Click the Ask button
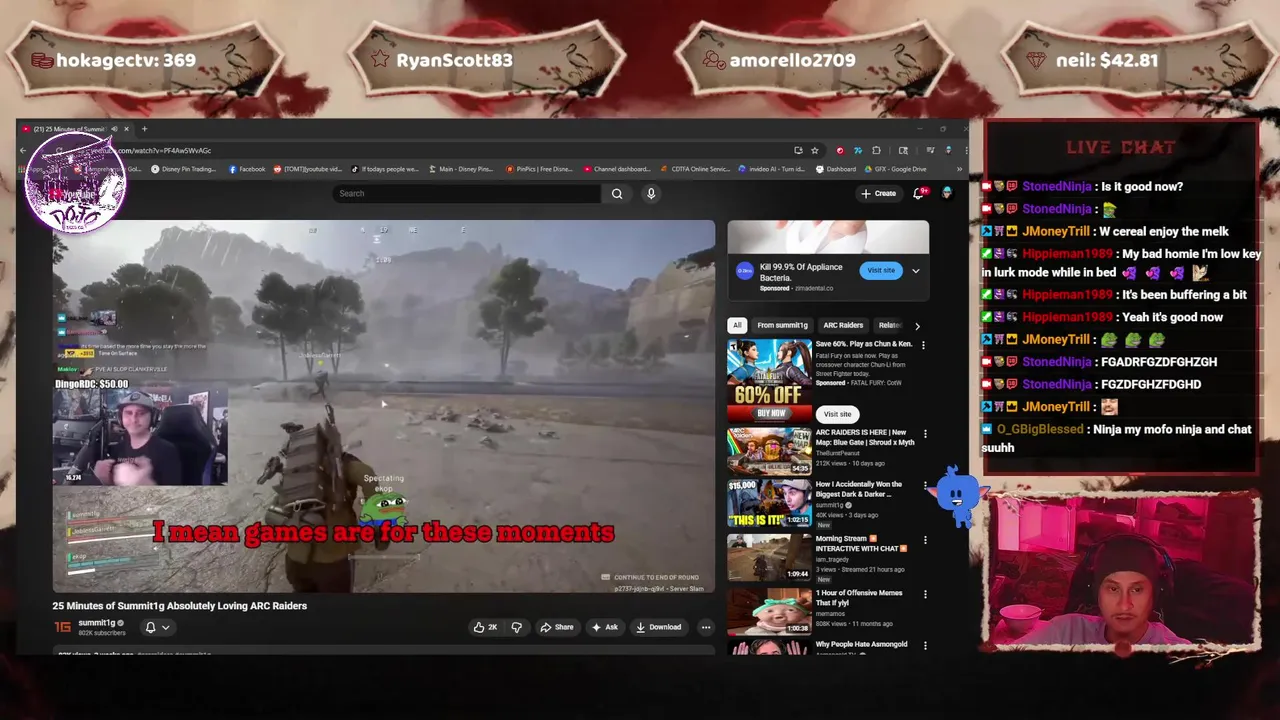The width and height of the screenshot is (1280, 720). tap(605, 627)
